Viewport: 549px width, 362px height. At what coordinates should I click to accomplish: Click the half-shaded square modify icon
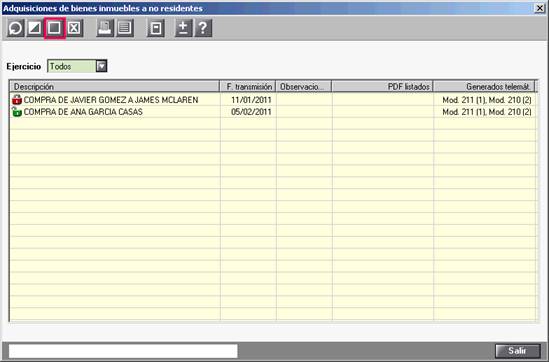(35, 28)
